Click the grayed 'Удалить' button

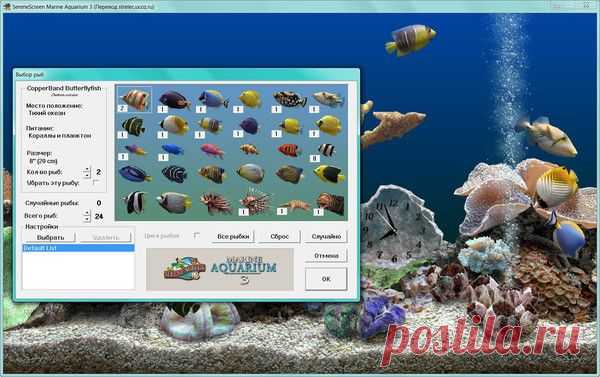pyautogui.click(x=106, y=237)
